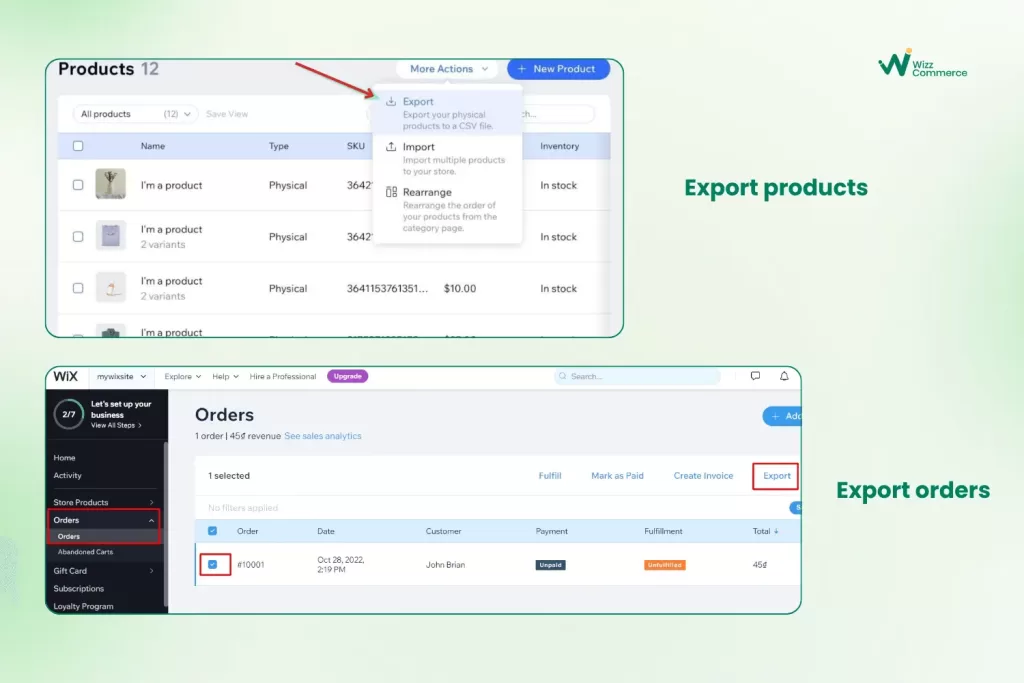The width and height of the screenshot is (1024, 683).
Task: Click Create Invoice action
Action: click(x=703, y=475)
